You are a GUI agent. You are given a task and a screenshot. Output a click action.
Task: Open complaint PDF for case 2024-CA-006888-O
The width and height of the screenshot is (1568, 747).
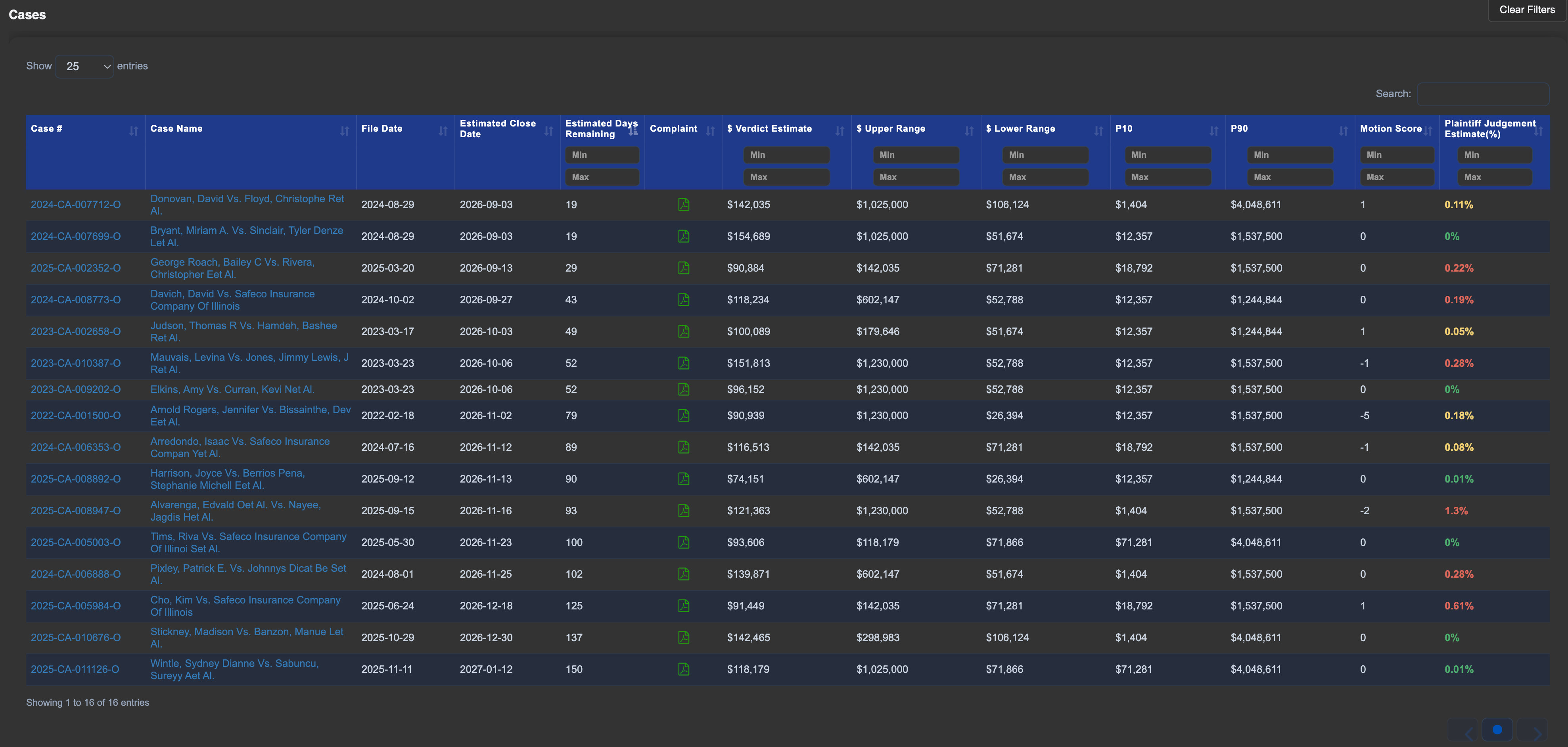684,573
